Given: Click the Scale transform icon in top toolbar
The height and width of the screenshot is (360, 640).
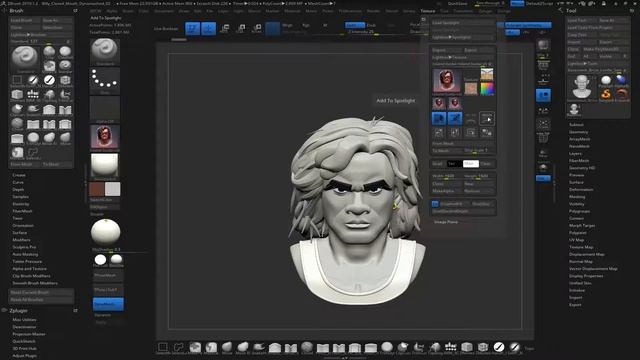Looking at the screenshot, I should click(x=241, y=28).
